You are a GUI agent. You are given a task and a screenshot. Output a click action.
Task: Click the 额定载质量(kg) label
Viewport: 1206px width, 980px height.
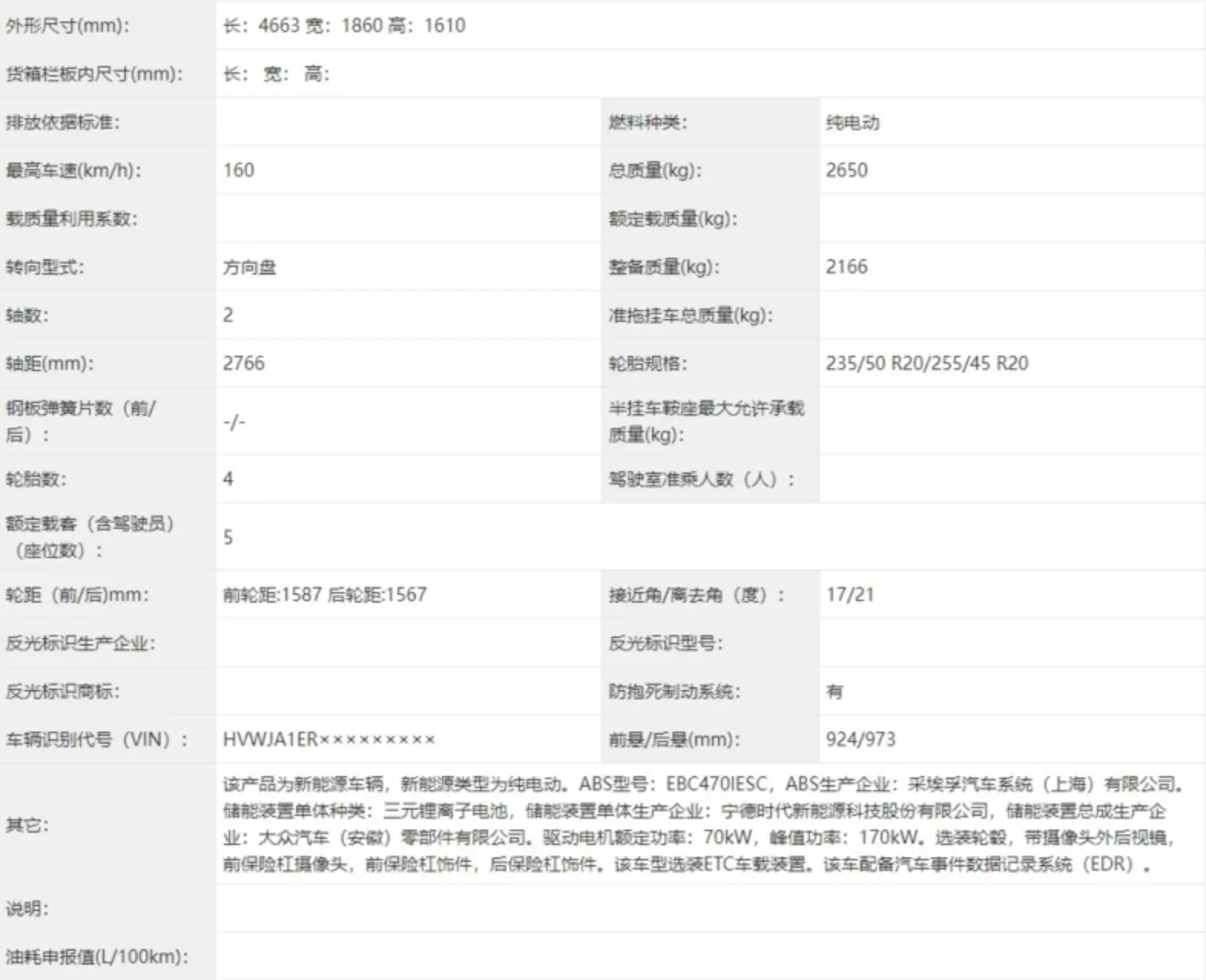(x=672, y=219)
